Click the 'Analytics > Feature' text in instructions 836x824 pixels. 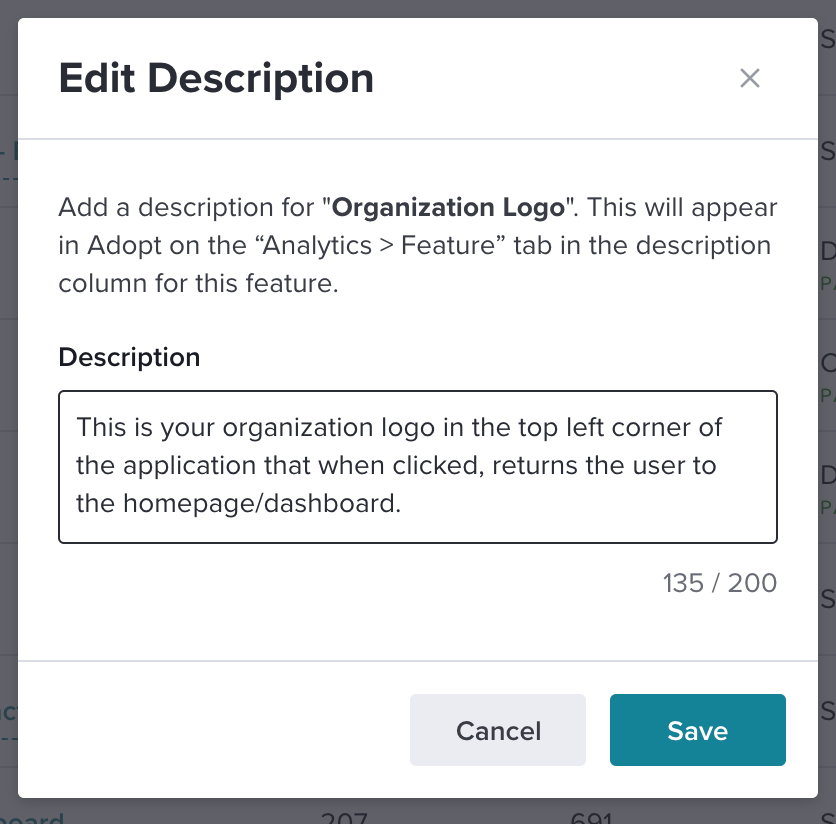tap(380, 246)
